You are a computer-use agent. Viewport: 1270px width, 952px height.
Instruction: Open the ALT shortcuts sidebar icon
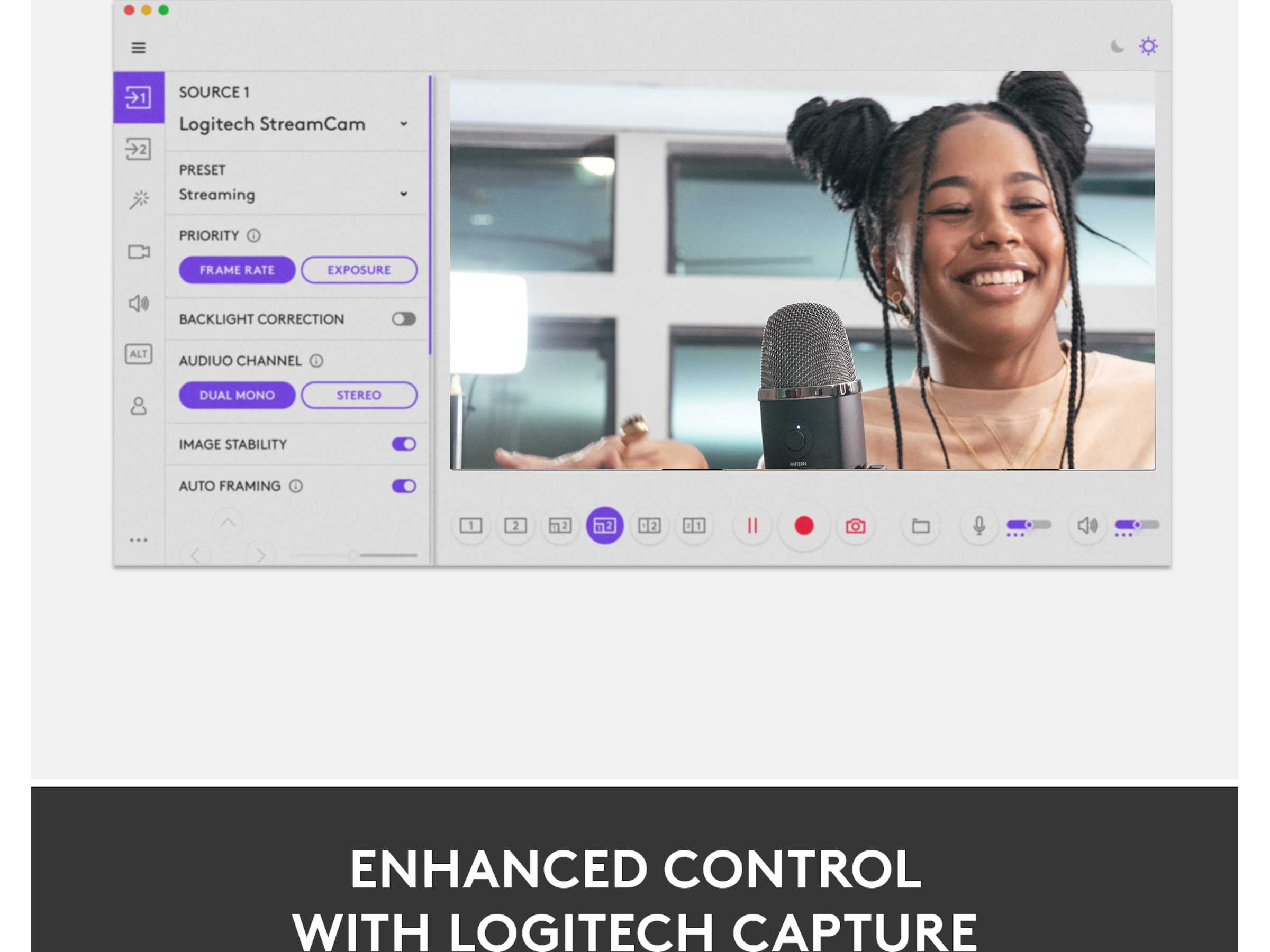pos(138,353)
